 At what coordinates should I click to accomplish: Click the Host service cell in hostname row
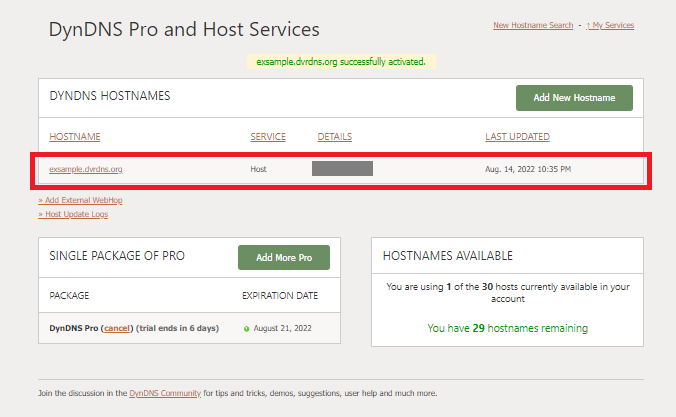click(258, 169)
